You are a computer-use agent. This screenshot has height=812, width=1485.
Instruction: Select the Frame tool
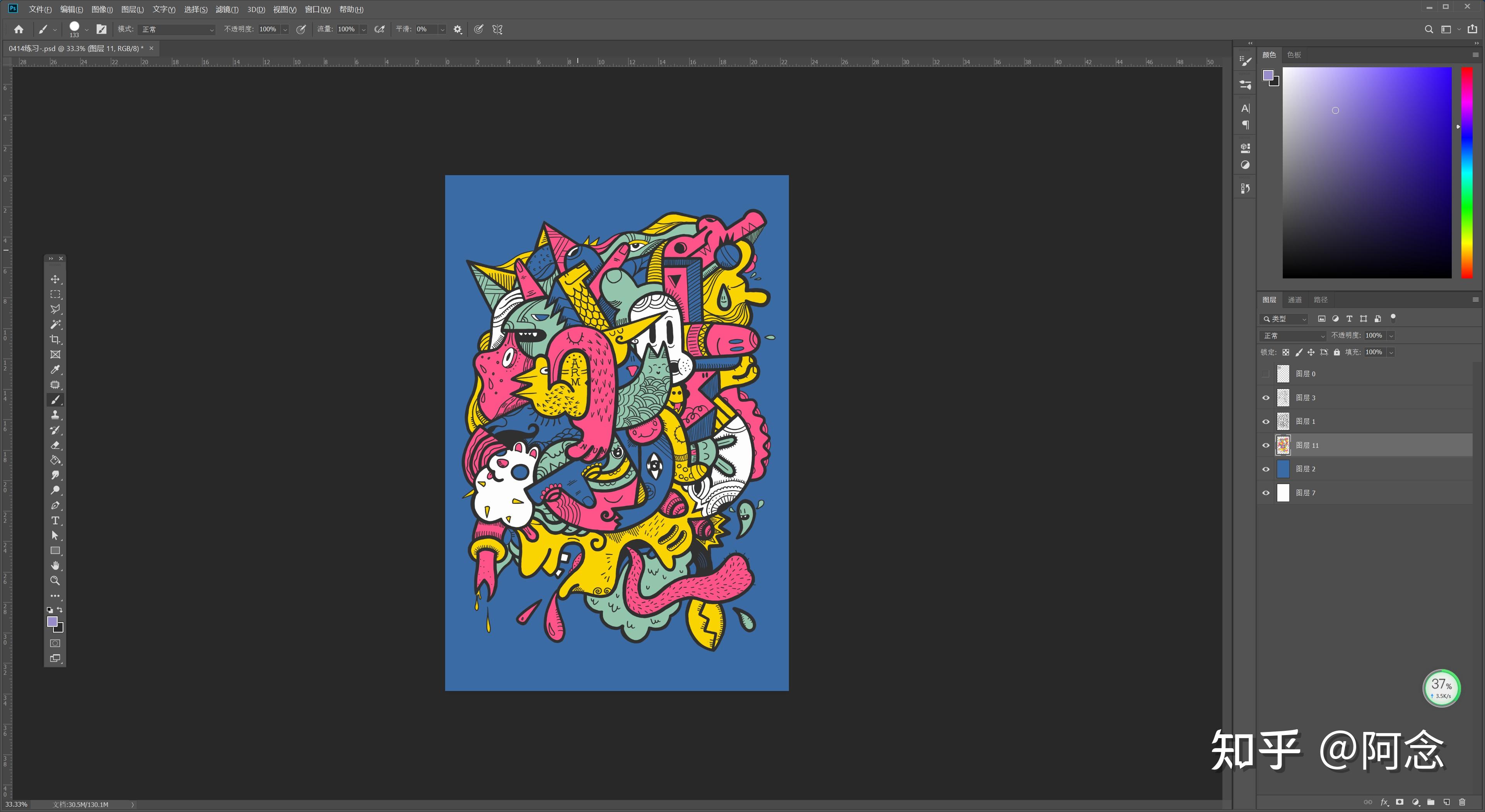55,355
